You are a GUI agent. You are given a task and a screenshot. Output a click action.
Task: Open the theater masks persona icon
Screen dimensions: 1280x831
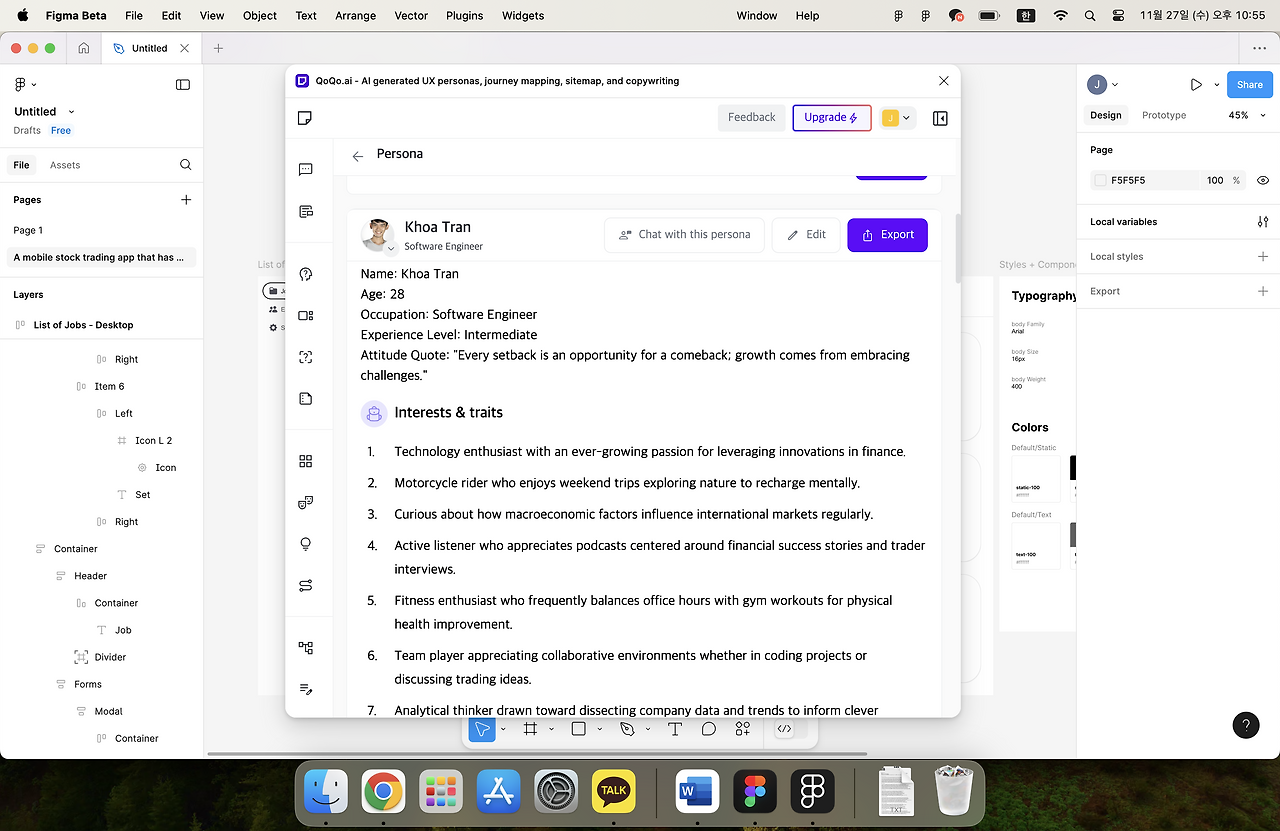click(x=306, y=502)
